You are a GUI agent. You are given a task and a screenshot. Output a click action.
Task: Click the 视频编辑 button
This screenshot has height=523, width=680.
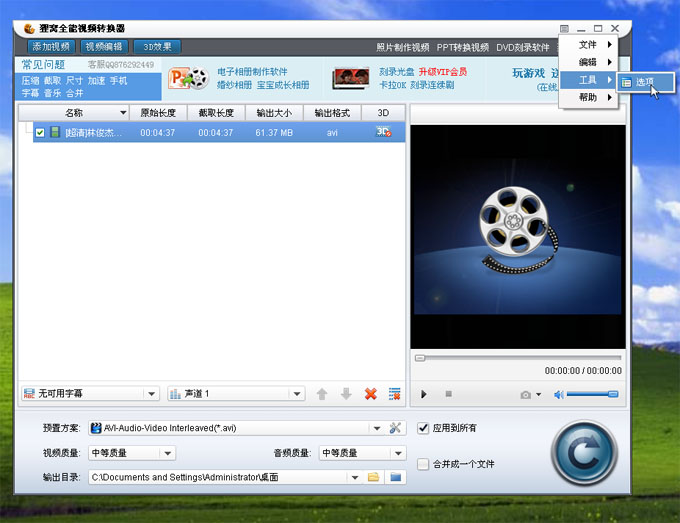coord(104,46)
